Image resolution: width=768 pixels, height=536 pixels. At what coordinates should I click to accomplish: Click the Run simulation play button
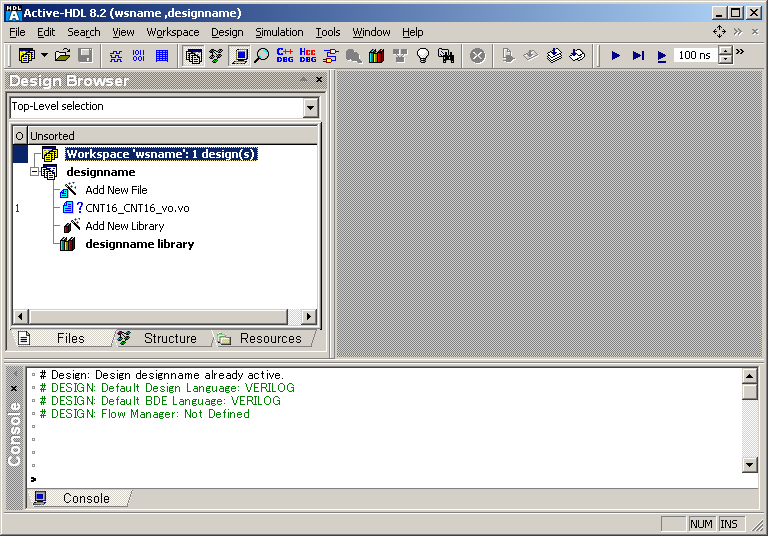pos(616,56)
